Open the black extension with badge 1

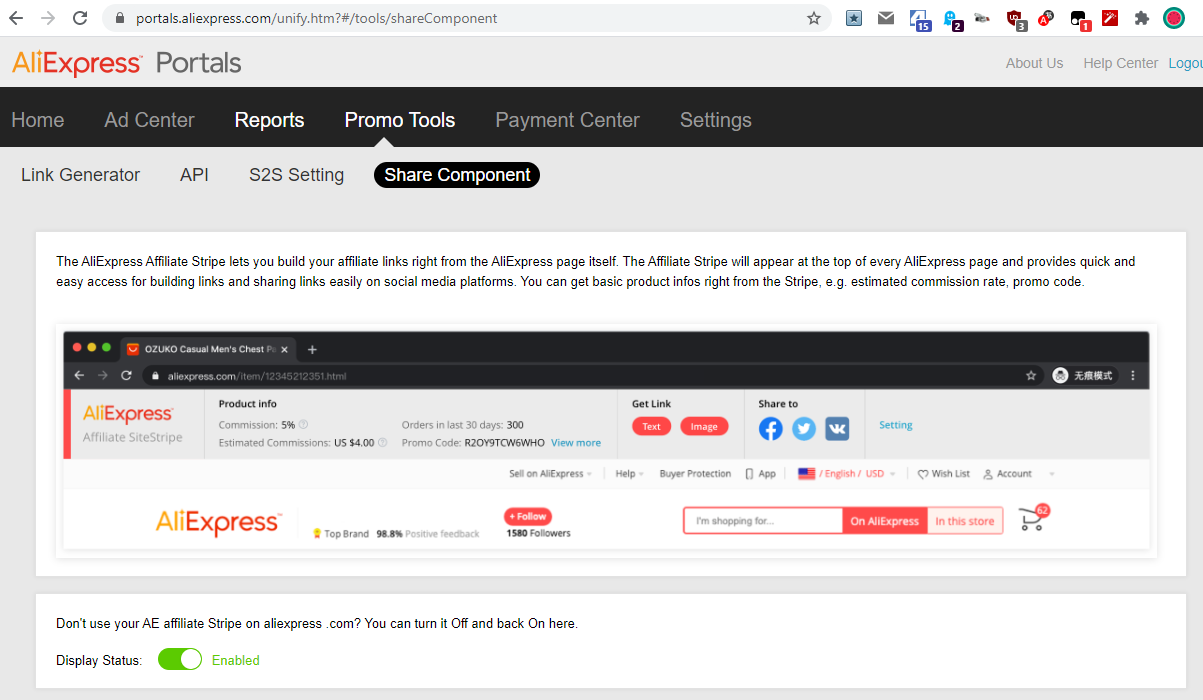[x=1079, y=19]
